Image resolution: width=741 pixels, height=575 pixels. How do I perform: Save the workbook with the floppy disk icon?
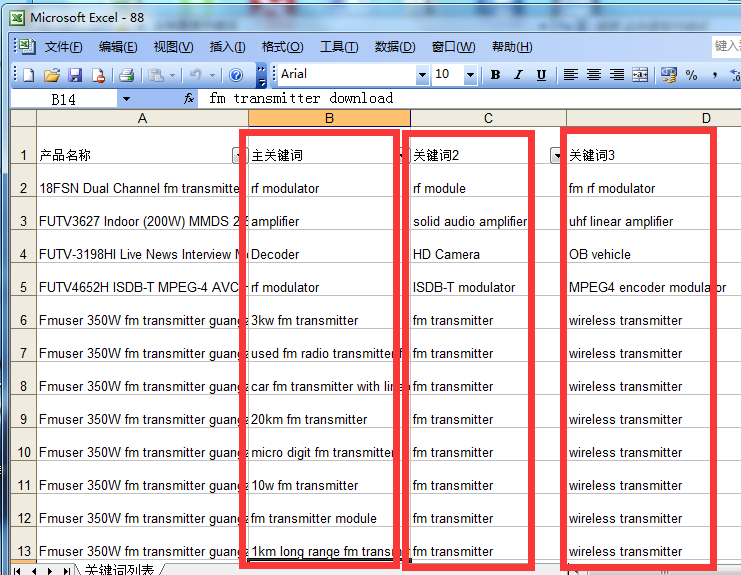click(75, 75)
